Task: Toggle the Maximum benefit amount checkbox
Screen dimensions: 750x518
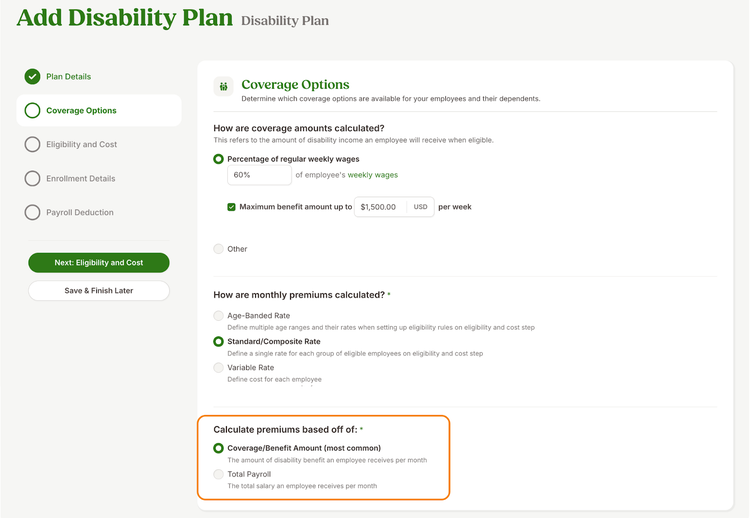Action: tap(232, 207)
